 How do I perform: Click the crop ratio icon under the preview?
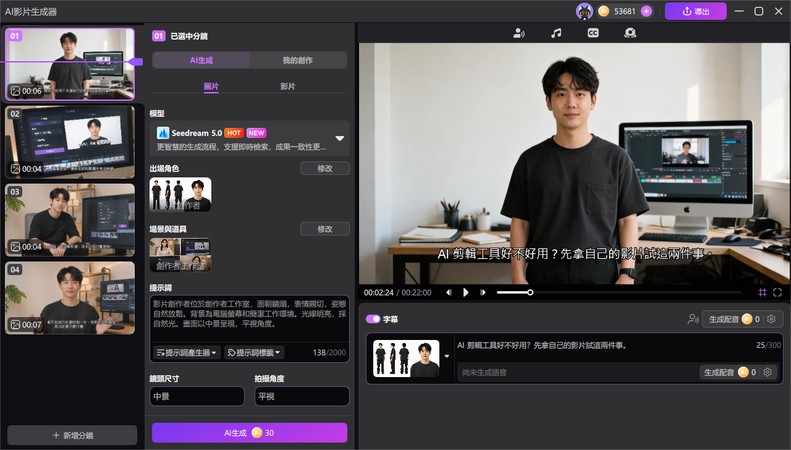click(x=762, y=292)
